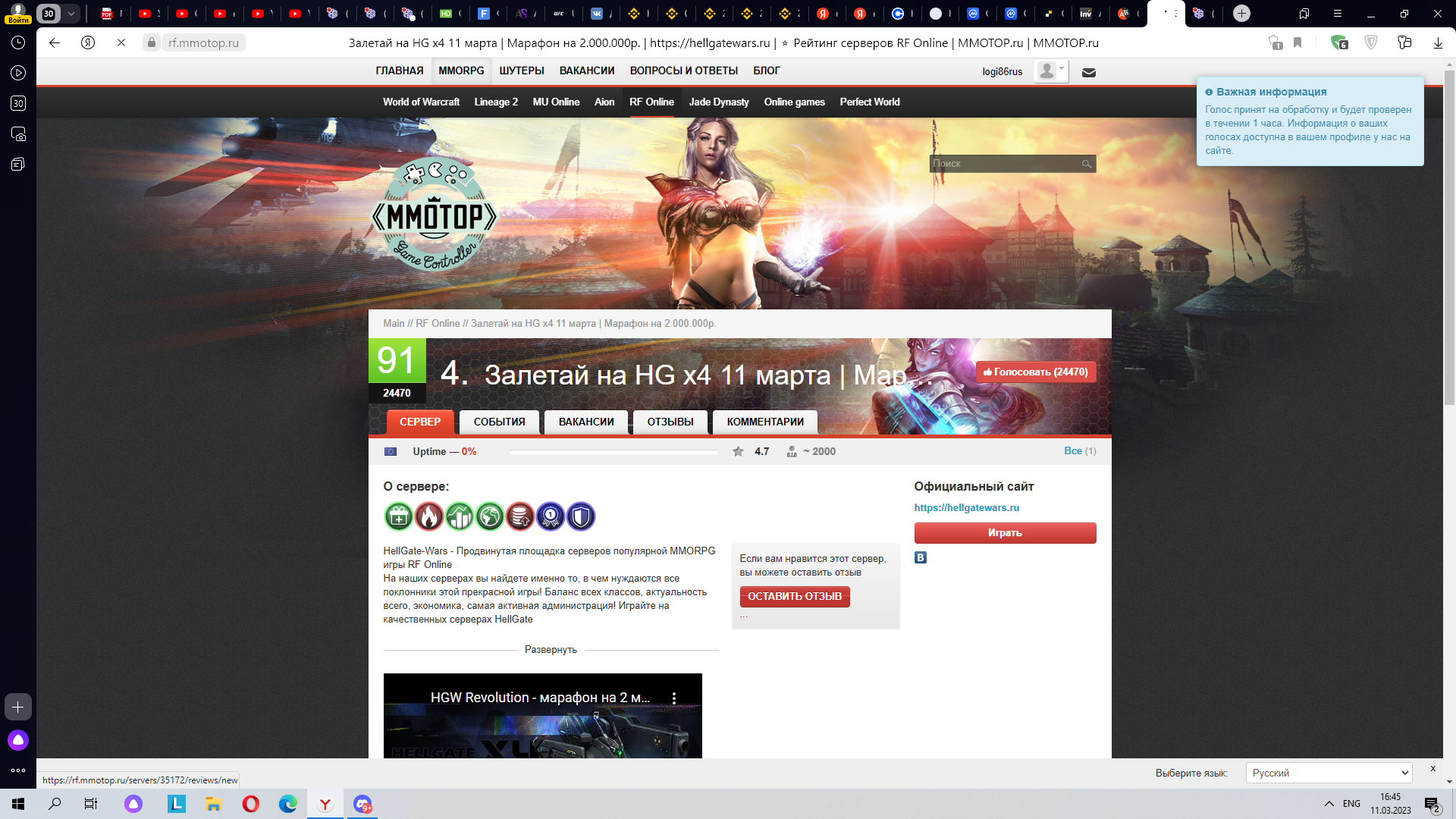This screenshot has height=819, width=1456.
Task: Open the video three-dot options menu
Action: [x=674, y=698]
